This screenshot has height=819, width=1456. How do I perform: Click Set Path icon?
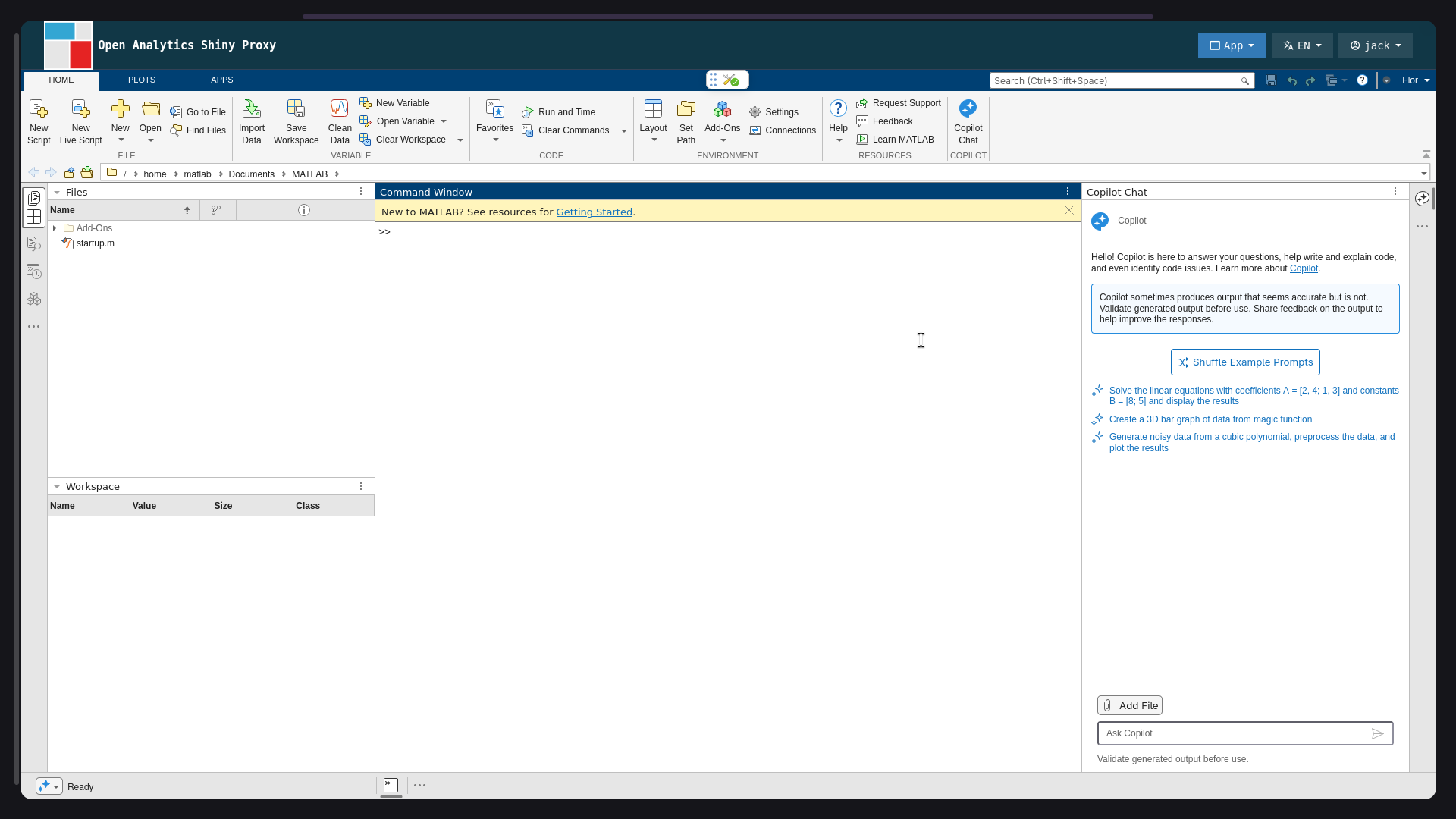click(686, 121)
